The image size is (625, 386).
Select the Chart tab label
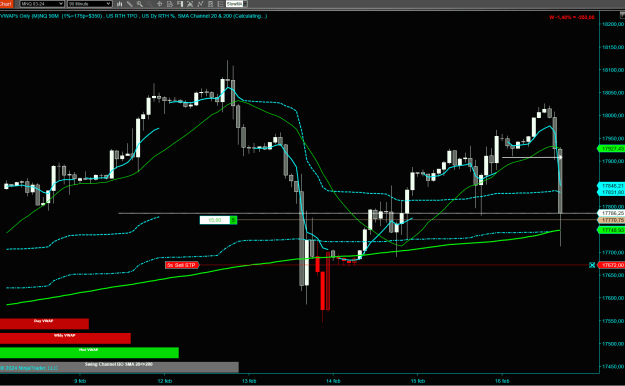click(6, 4)
